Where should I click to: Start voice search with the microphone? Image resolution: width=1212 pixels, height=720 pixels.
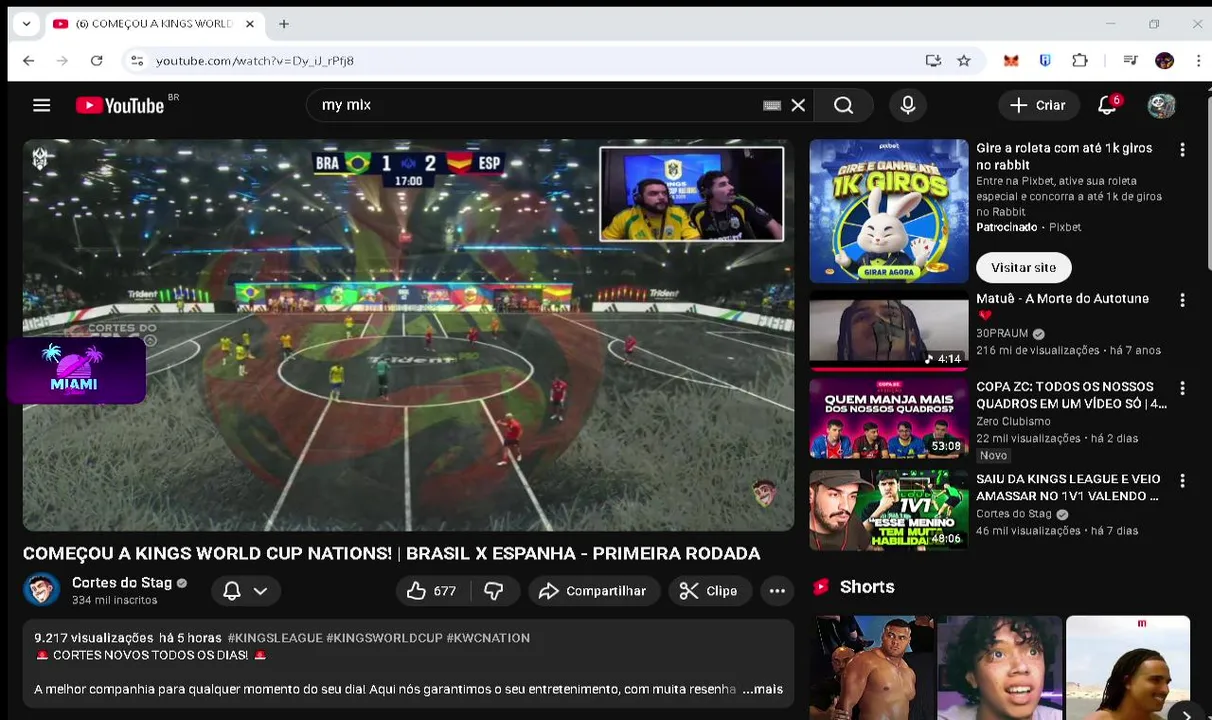908,105
